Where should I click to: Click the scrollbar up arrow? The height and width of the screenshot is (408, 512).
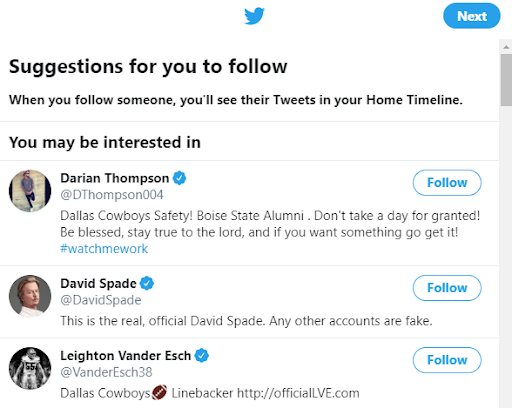pos(506,47)
